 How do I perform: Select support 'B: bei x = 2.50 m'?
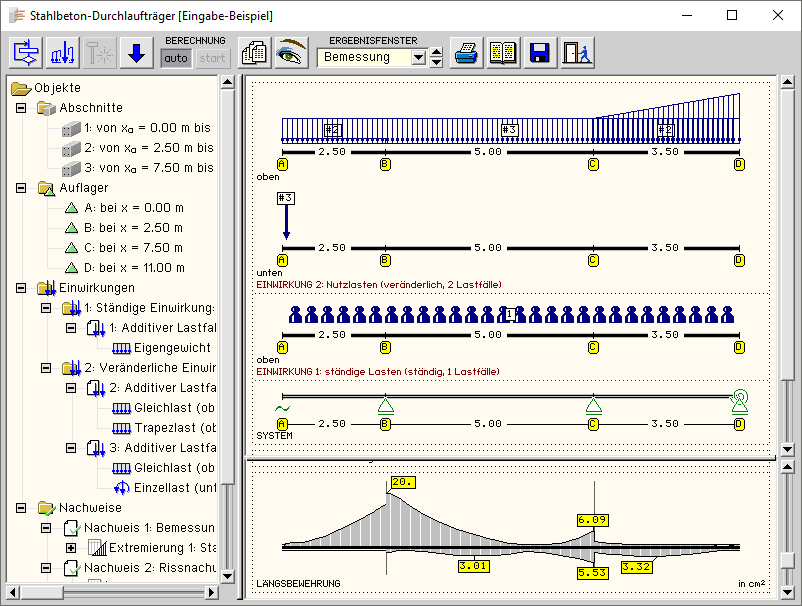click(133, 228)
